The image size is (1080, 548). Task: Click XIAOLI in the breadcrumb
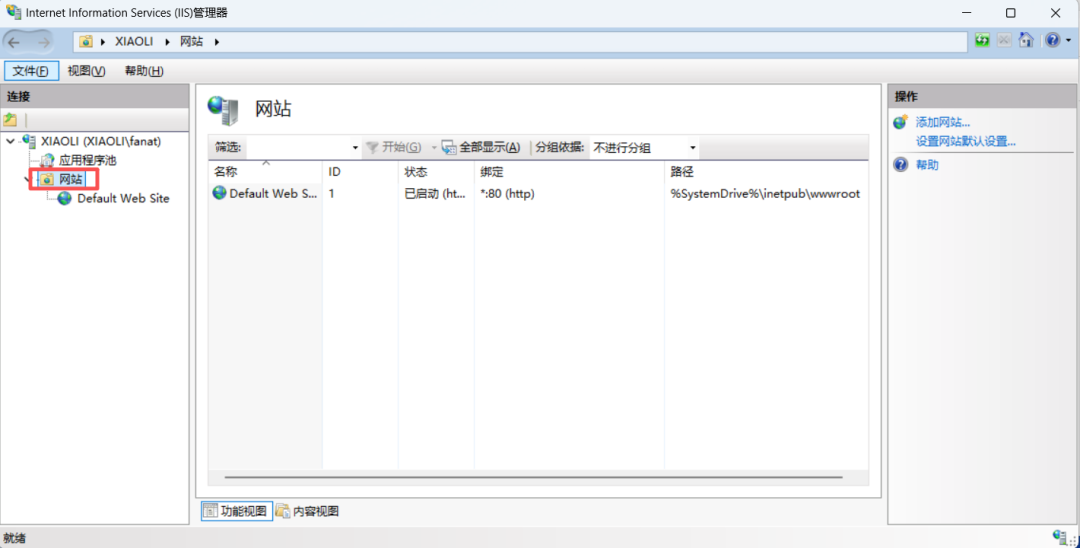pos(134,41)
